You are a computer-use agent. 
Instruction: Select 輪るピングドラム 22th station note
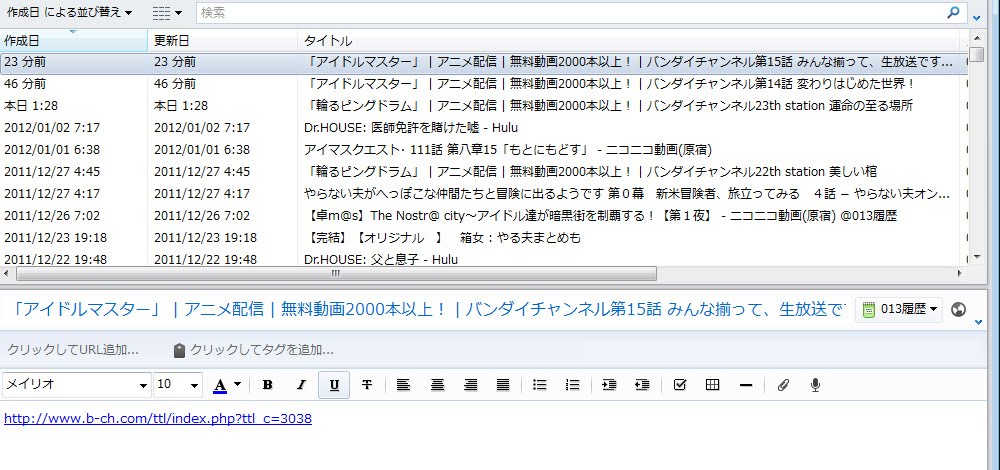click(x=483, y=172)
